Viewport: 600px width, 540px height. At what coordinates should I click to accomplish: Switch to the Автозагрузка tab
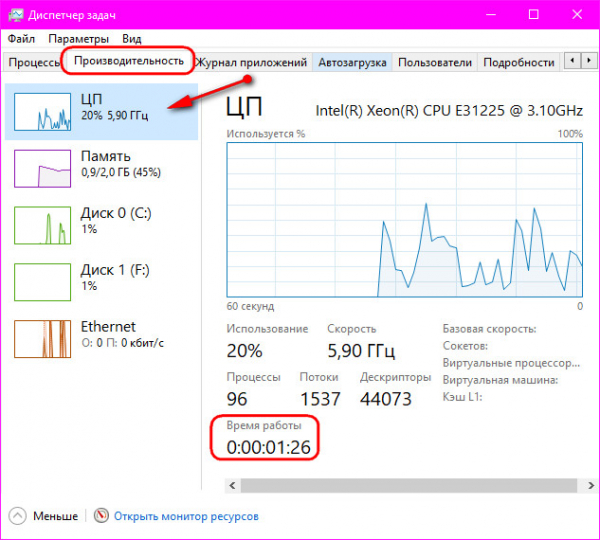[352, 62]
